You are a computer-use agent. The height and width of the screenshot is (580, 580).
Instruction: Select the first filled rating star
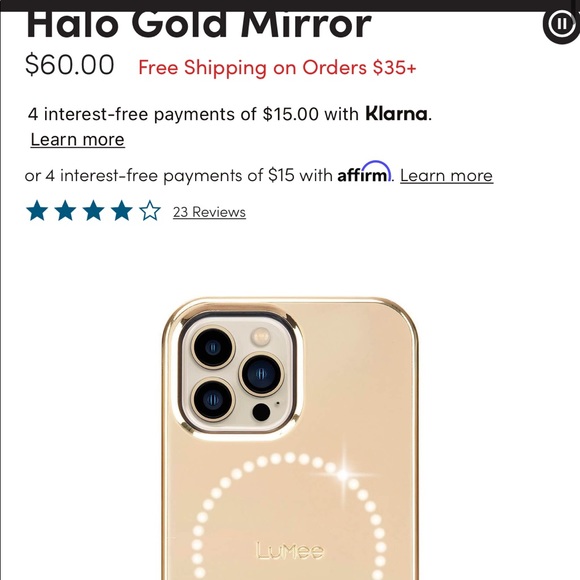point(37,211)
